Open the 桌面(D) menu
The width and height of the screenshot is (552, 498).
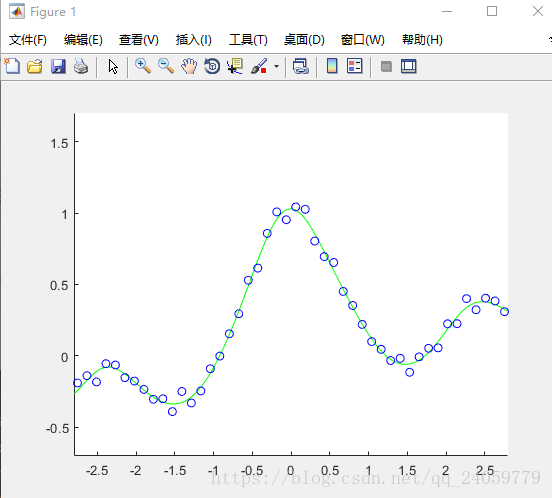pos(304,40)
